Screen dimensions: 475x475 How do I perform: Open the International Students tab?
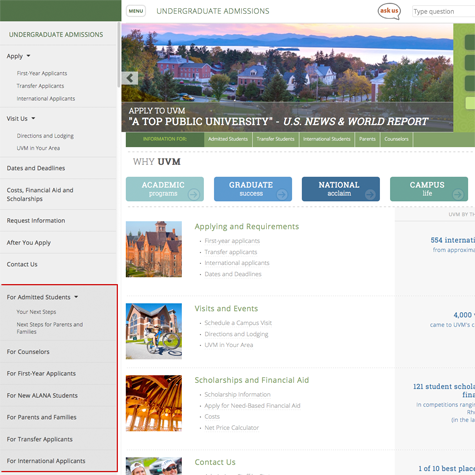tap(327, 139)
